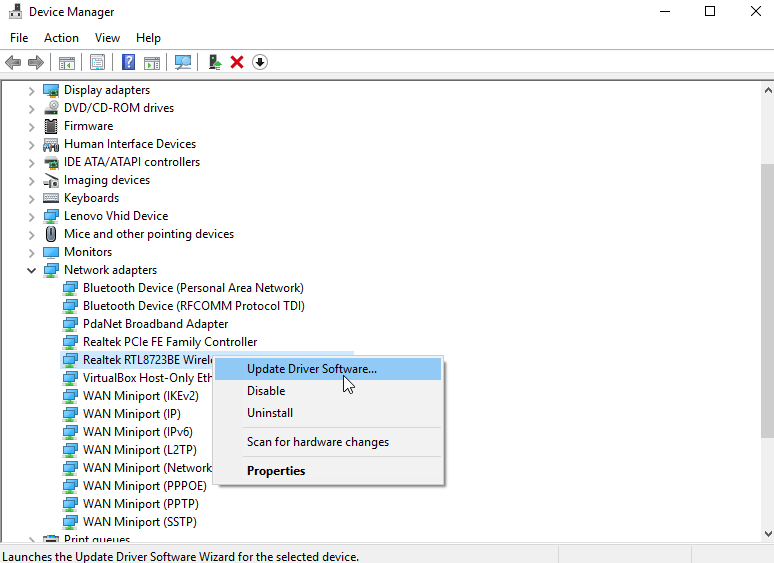
Task: Click the Back arrow toolbar icon
Action: pyautogui.click(x=13, y=62)
